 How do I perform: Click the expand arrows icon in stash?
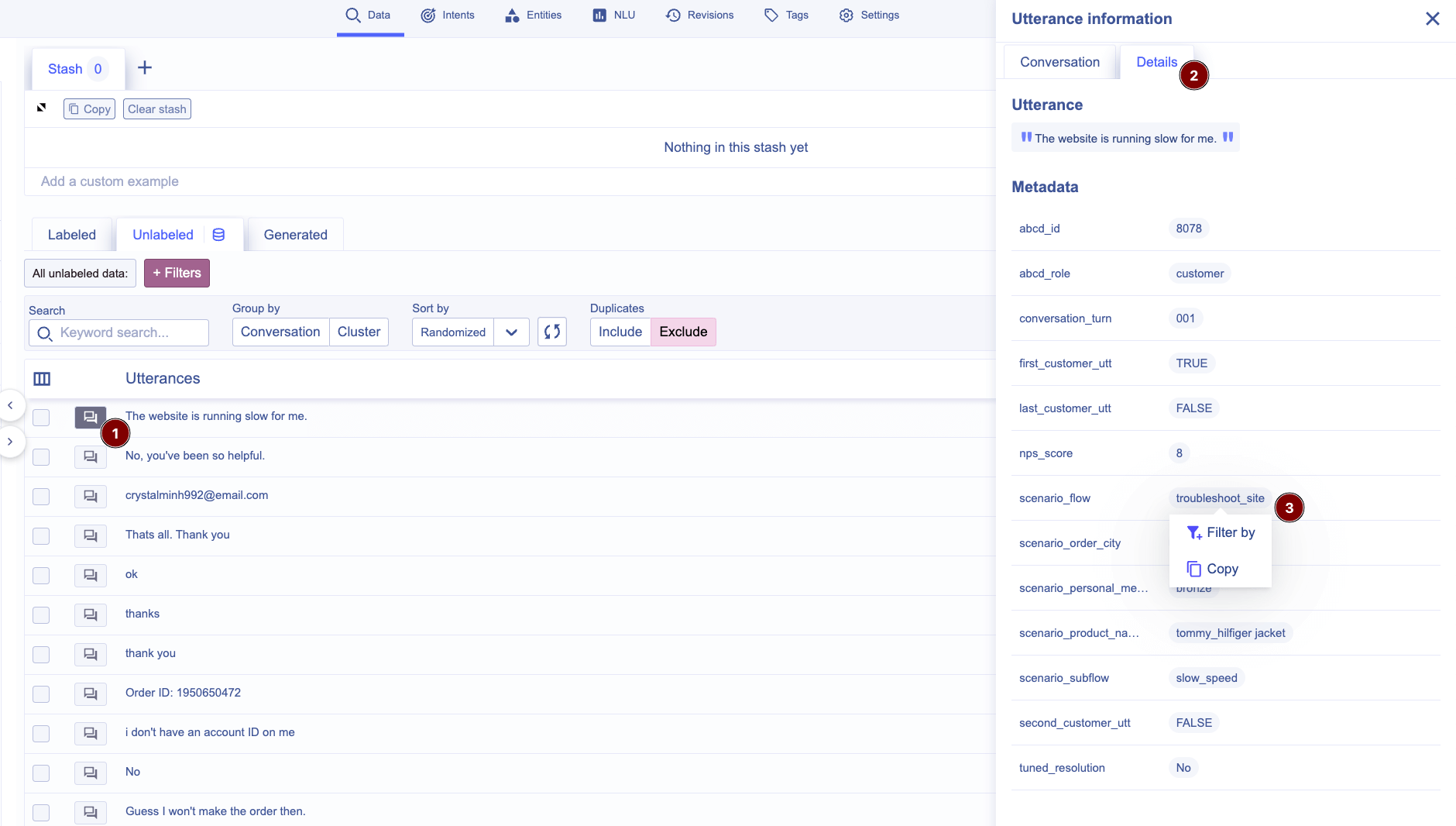42,108
